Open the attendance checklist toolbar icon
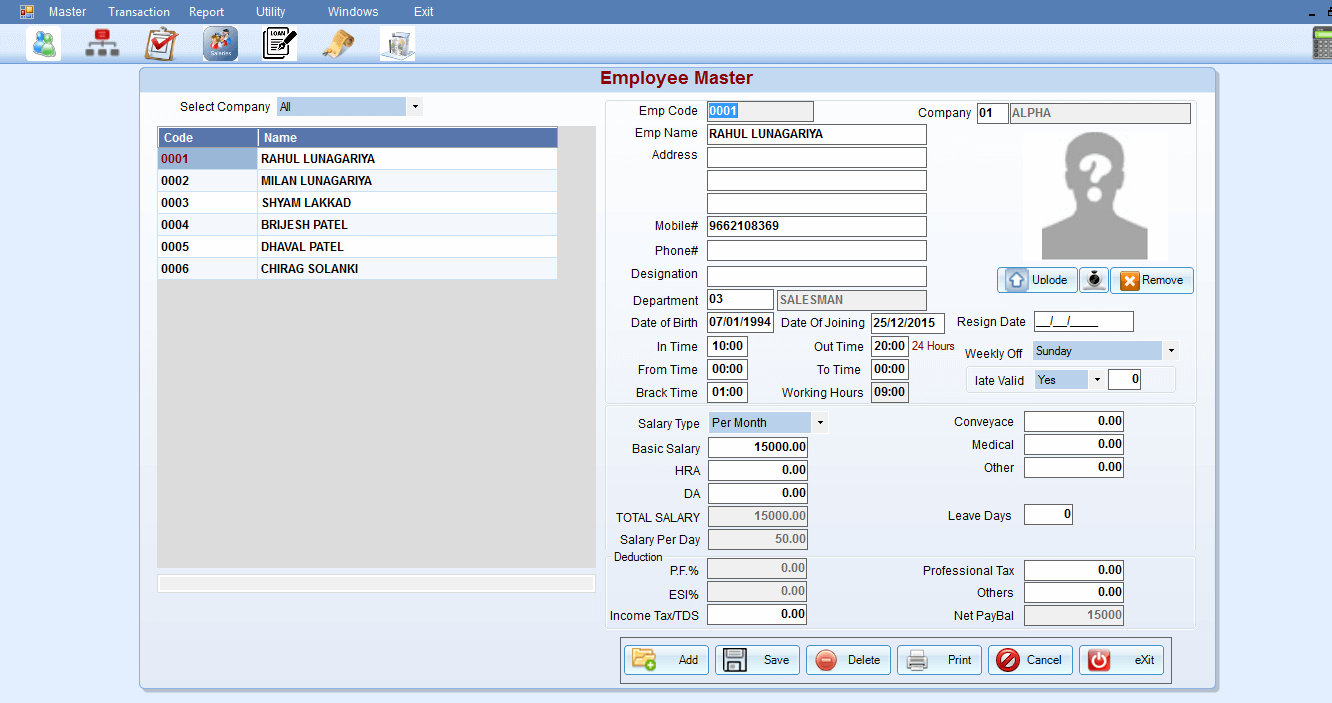 (161, 43)
